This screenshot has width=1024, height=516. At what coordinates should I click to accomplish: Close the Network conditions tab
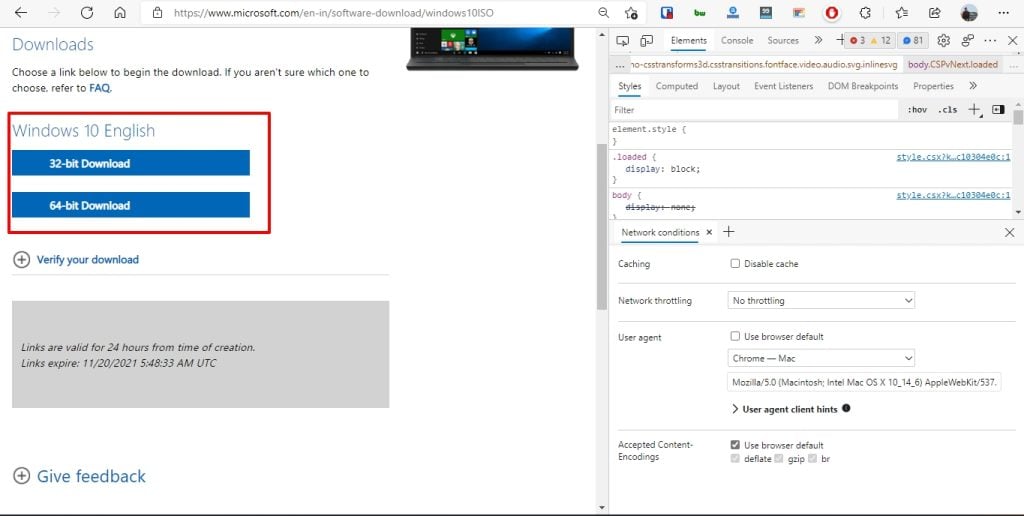[x=709, y=233]
